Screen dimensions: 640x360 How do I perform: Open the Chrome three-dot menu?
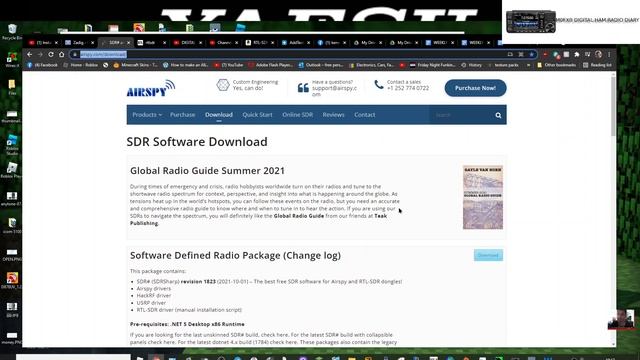[x=609, y=54]
